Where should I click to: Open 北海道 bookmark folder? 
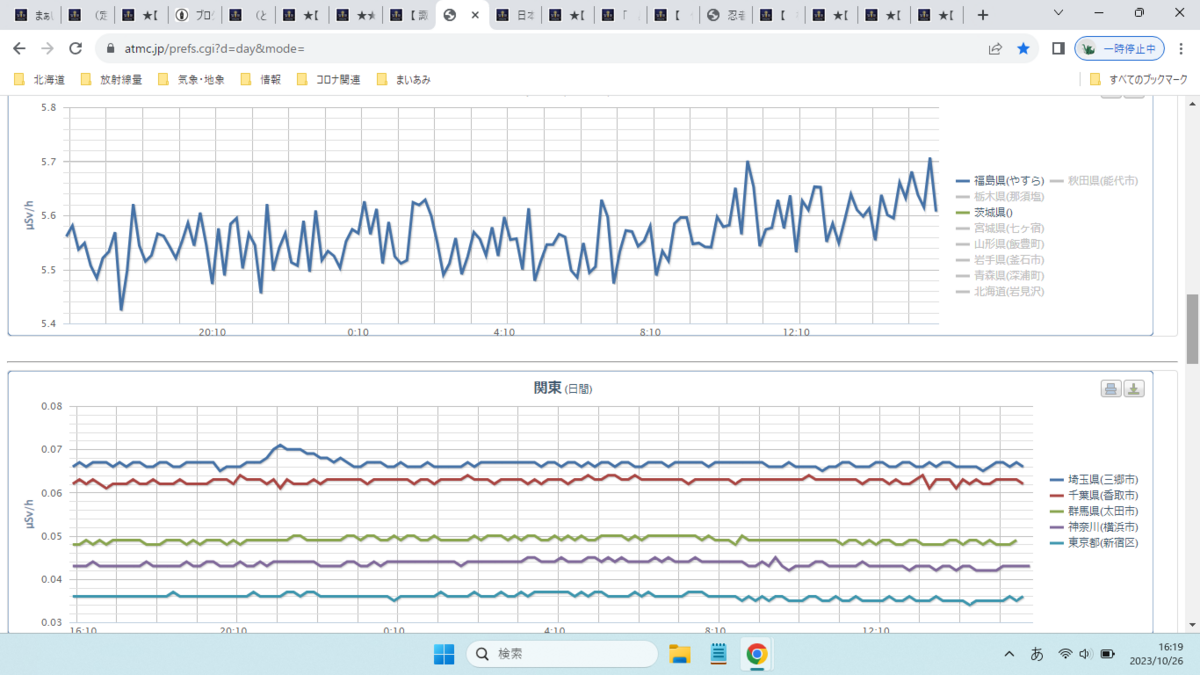(x=40, y=79)
